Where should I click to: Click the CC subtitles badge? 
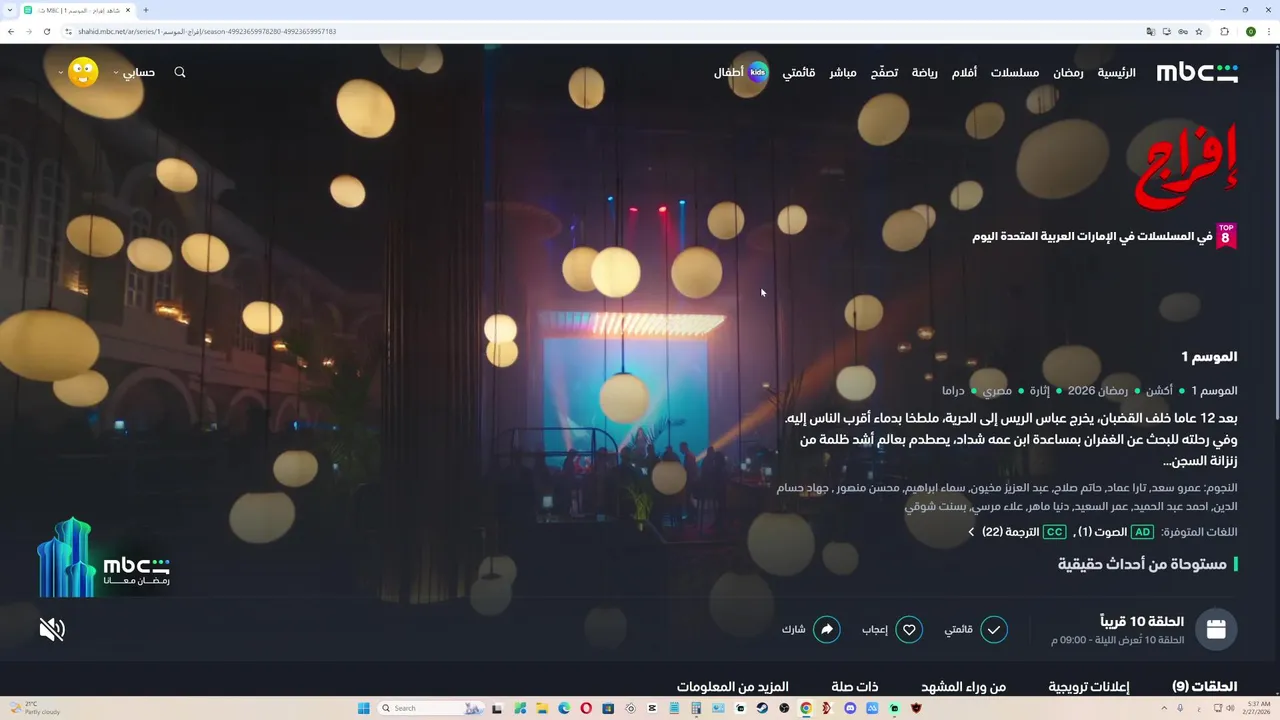1054,532
